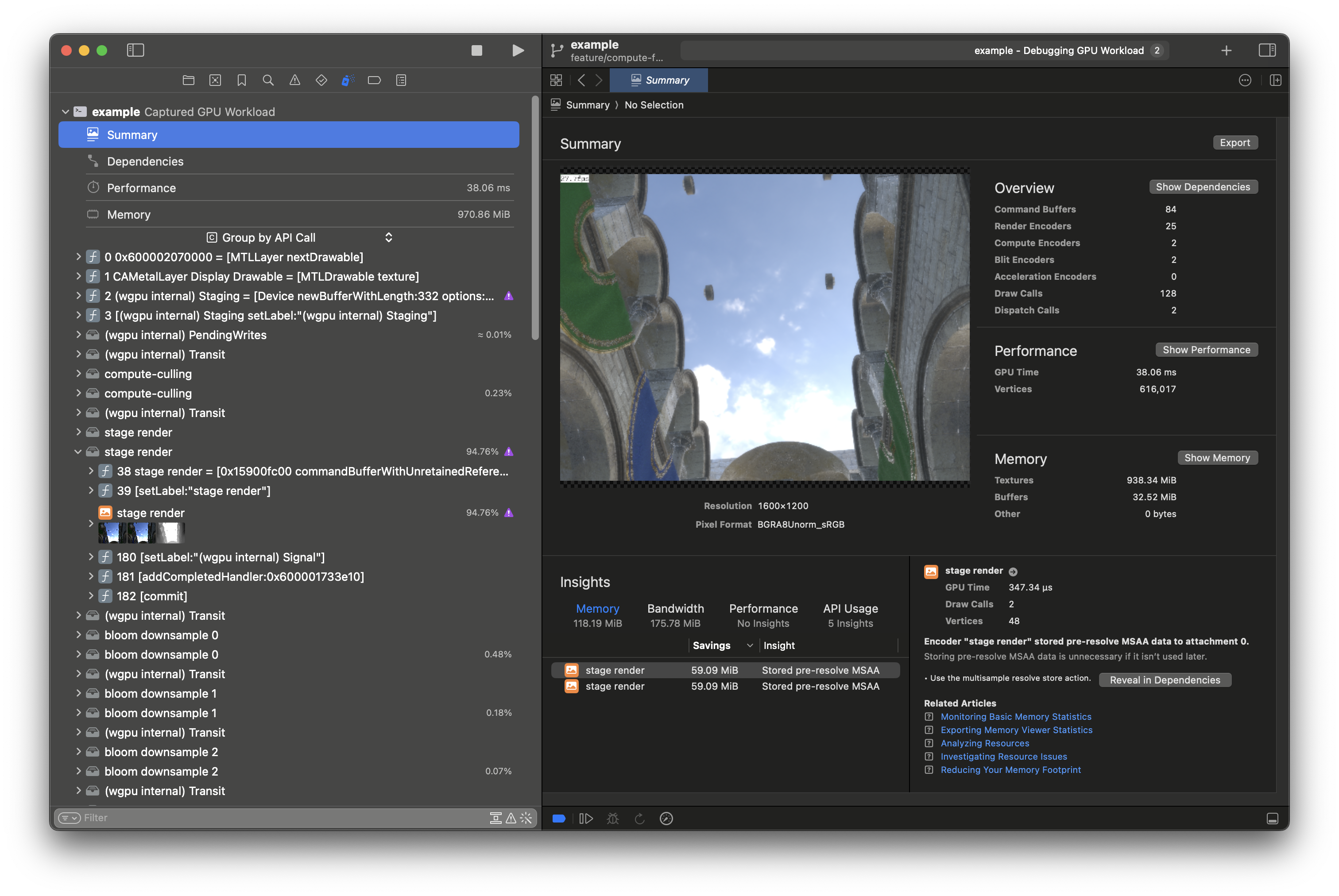This screenshot has height=896, width=1339.
Task: Toggle the breakpoints activation button
Action: tap(558, 818)
